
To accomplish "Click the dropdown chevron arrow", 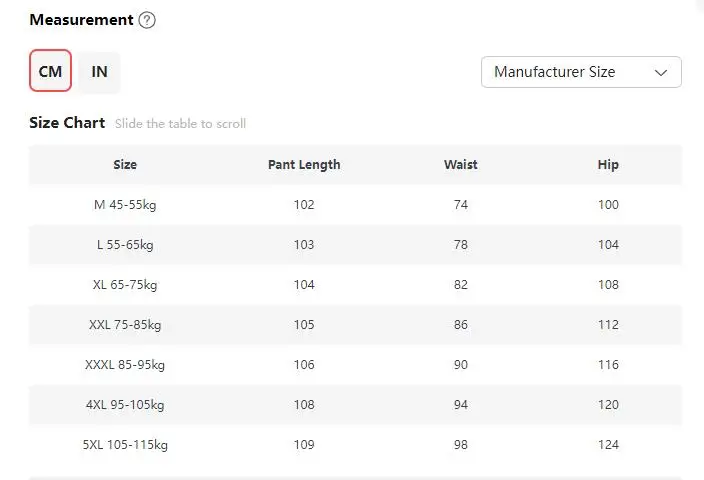I will pyautogui.click(x=660, y=73).
